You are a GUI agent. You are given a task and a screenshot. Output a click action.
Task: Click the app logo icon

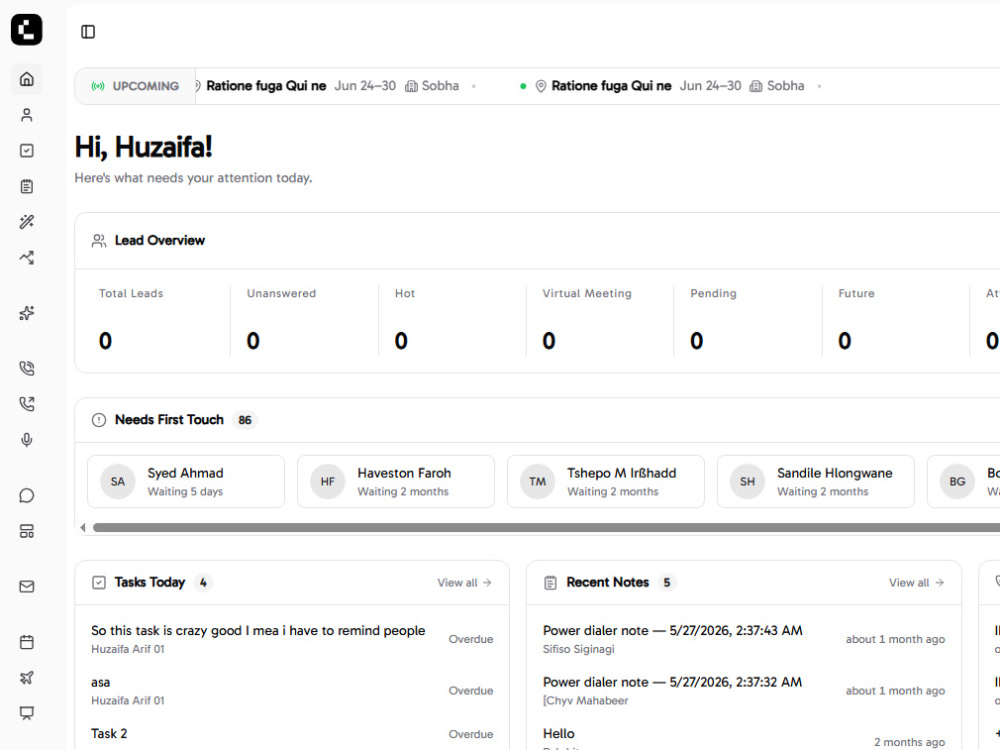click(x=27, y=30)
